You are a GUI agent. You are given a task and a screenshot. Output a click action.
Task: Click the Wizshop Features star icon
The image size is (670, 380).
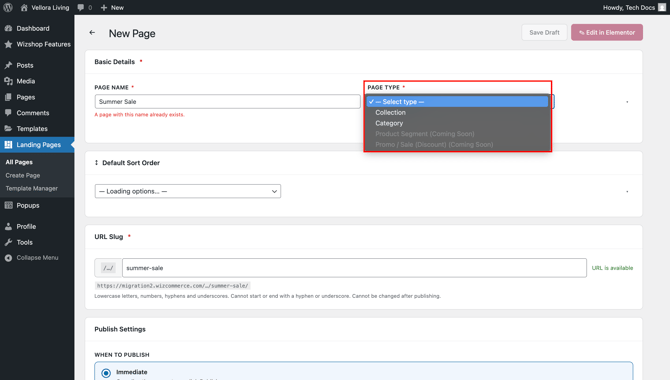click(8, 44)
